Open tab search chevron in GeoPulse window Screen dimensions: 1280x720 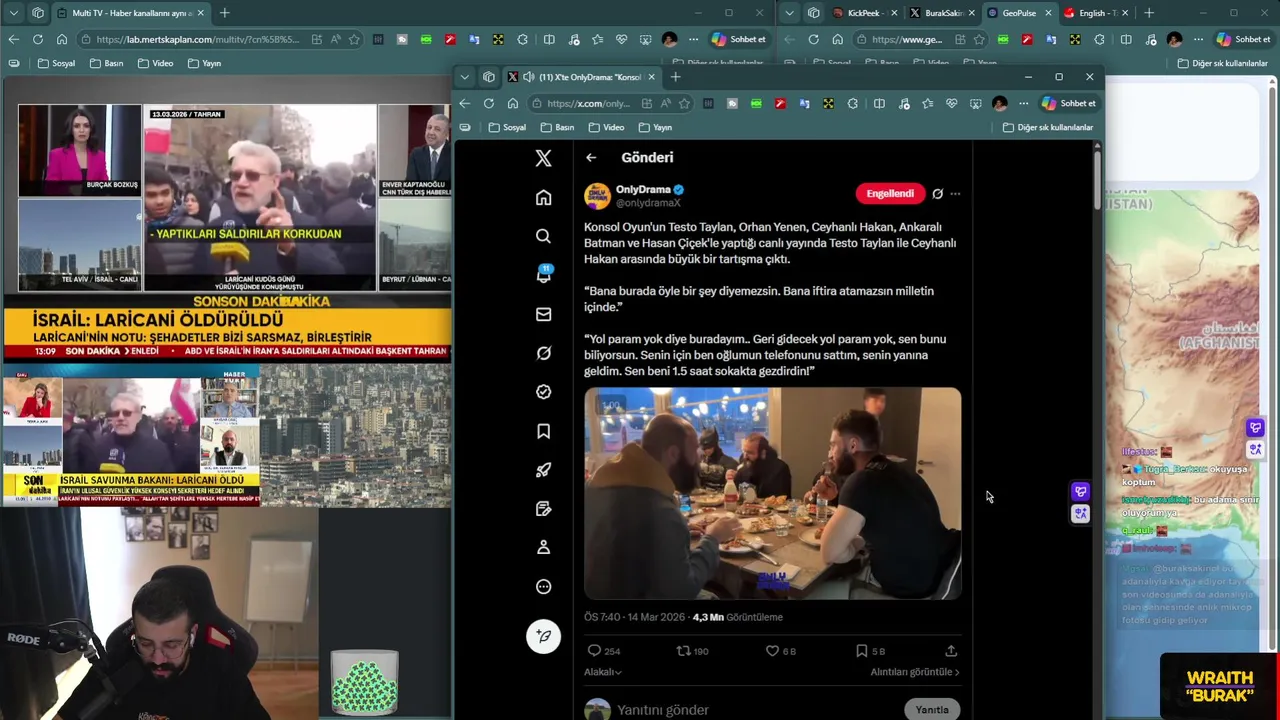tap(790, 13)
